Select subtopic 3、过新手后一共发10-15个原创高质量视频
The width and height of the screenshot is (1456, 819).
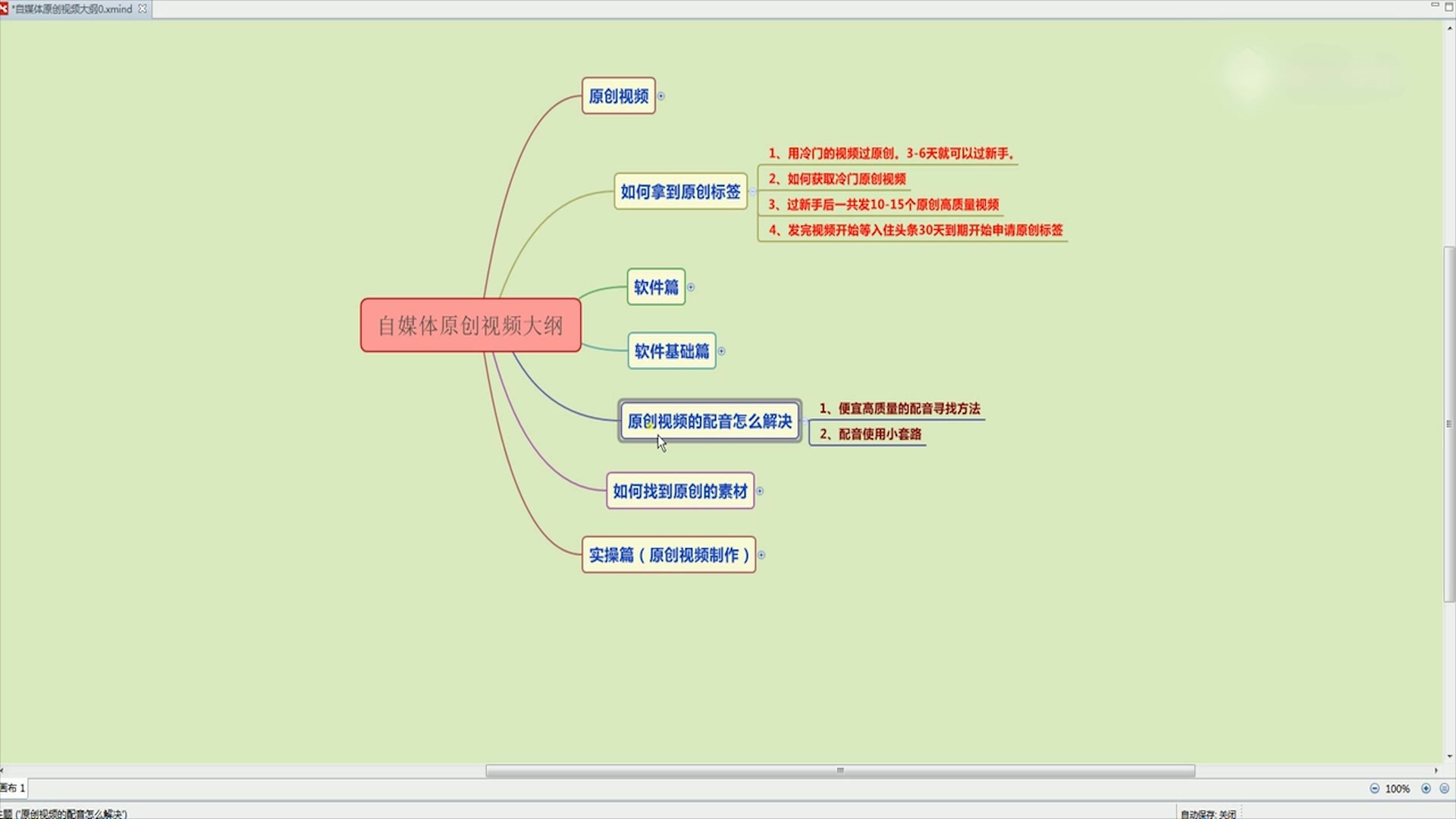883,205
